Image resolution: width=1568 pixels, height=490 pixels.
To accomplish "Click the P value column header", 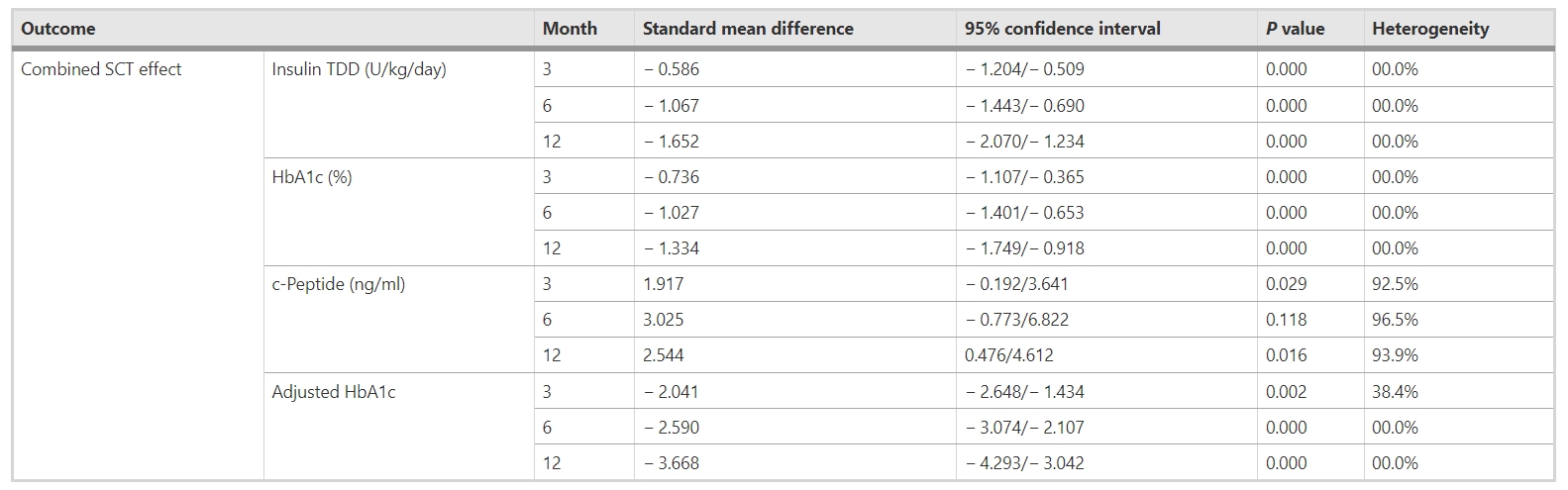I will [1295, 29].
